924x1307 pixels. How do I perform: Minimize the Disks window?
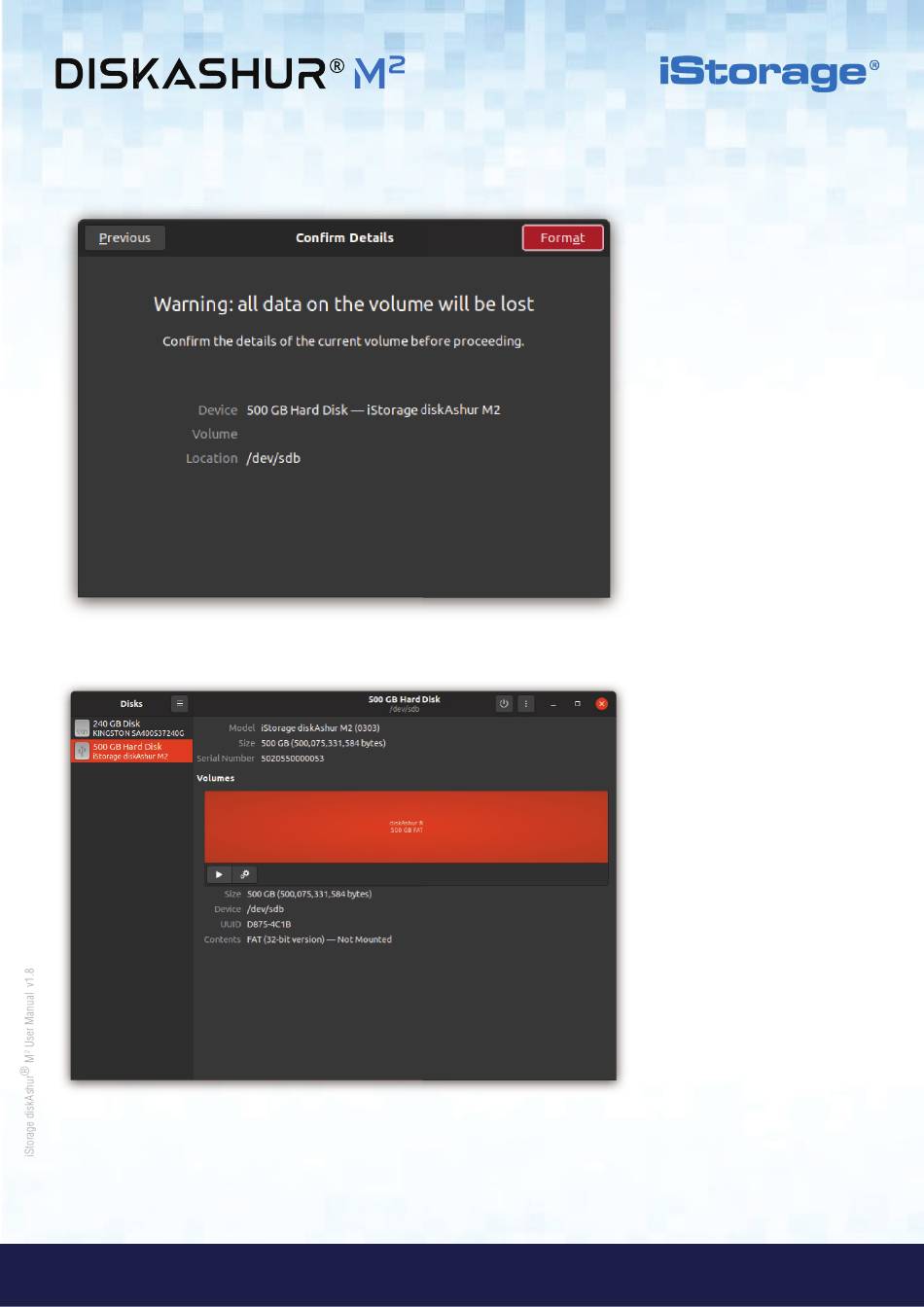tap(553, 704)
